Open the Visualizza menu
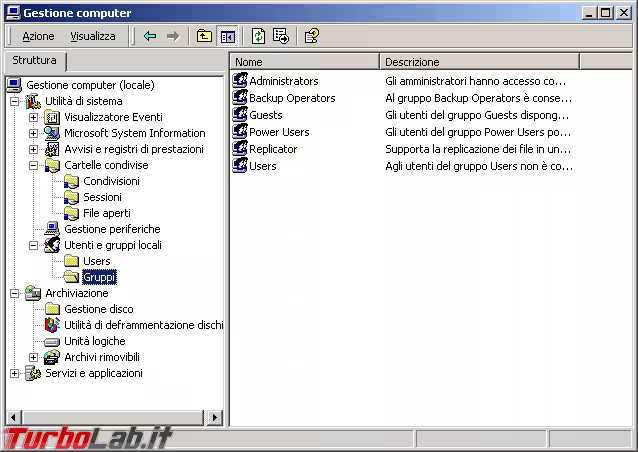This screenshot has height=452, width=638. [92, 36]
